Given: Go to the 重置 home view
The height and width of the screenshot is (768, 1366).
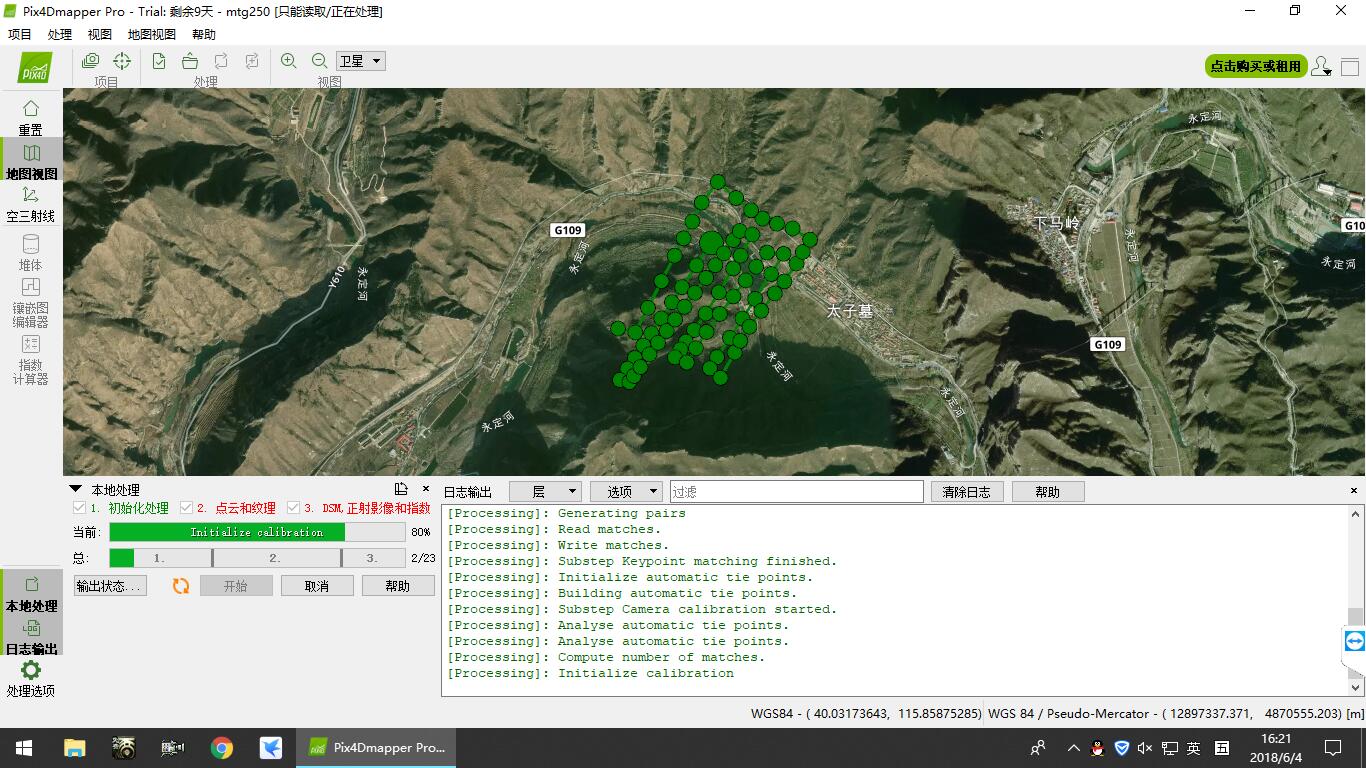Looking at the screenshot, I should (31, 117).
